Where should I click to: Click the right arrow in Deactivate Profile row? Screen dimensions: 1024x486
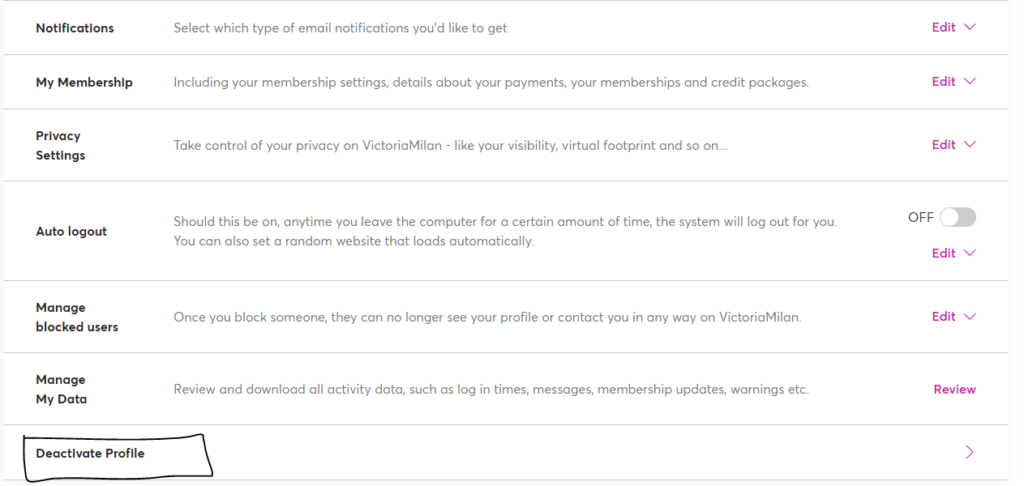[x=970, y=452]
